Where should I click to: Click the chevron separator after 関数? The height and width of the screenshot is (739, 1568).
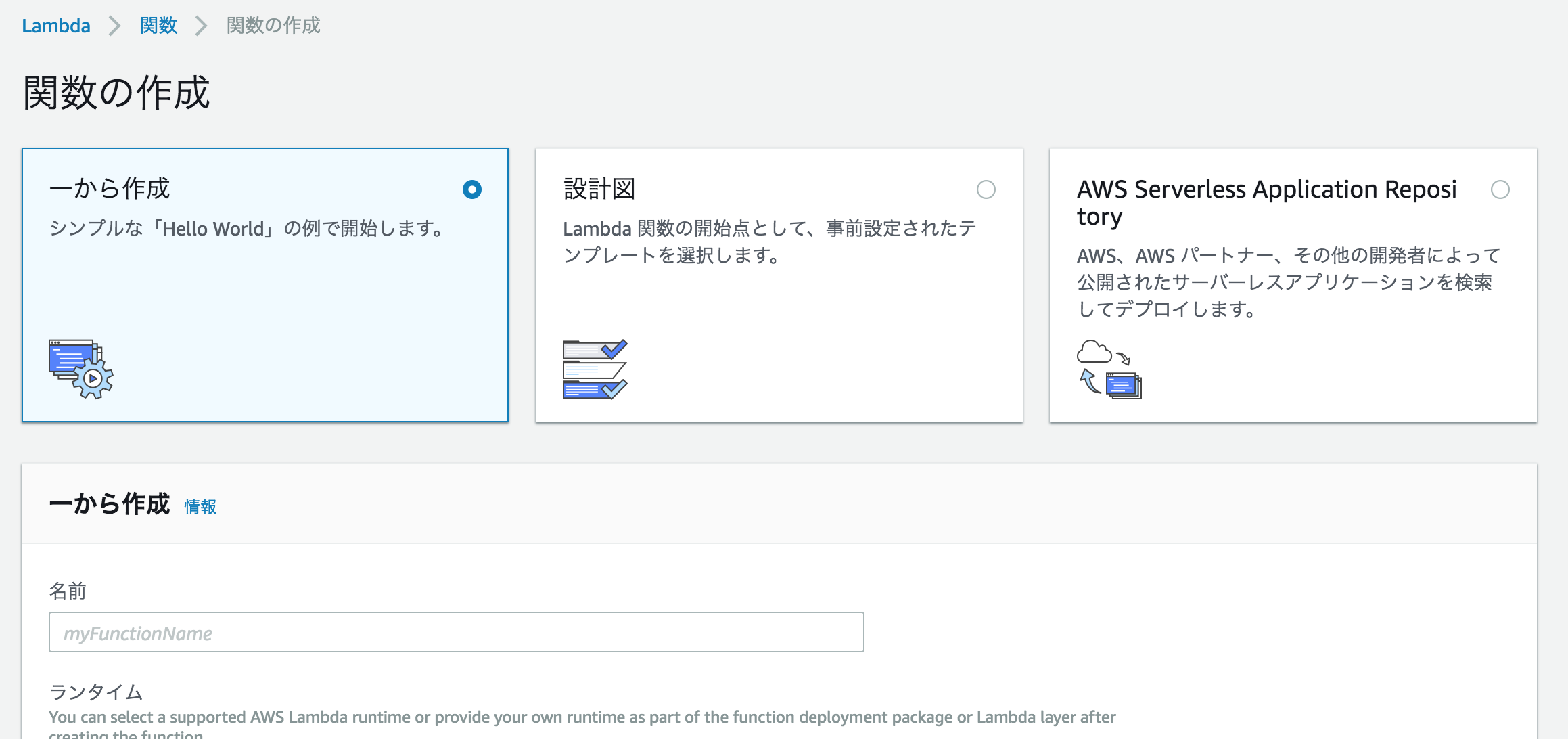pyautogui.click(x=202, y=26)
